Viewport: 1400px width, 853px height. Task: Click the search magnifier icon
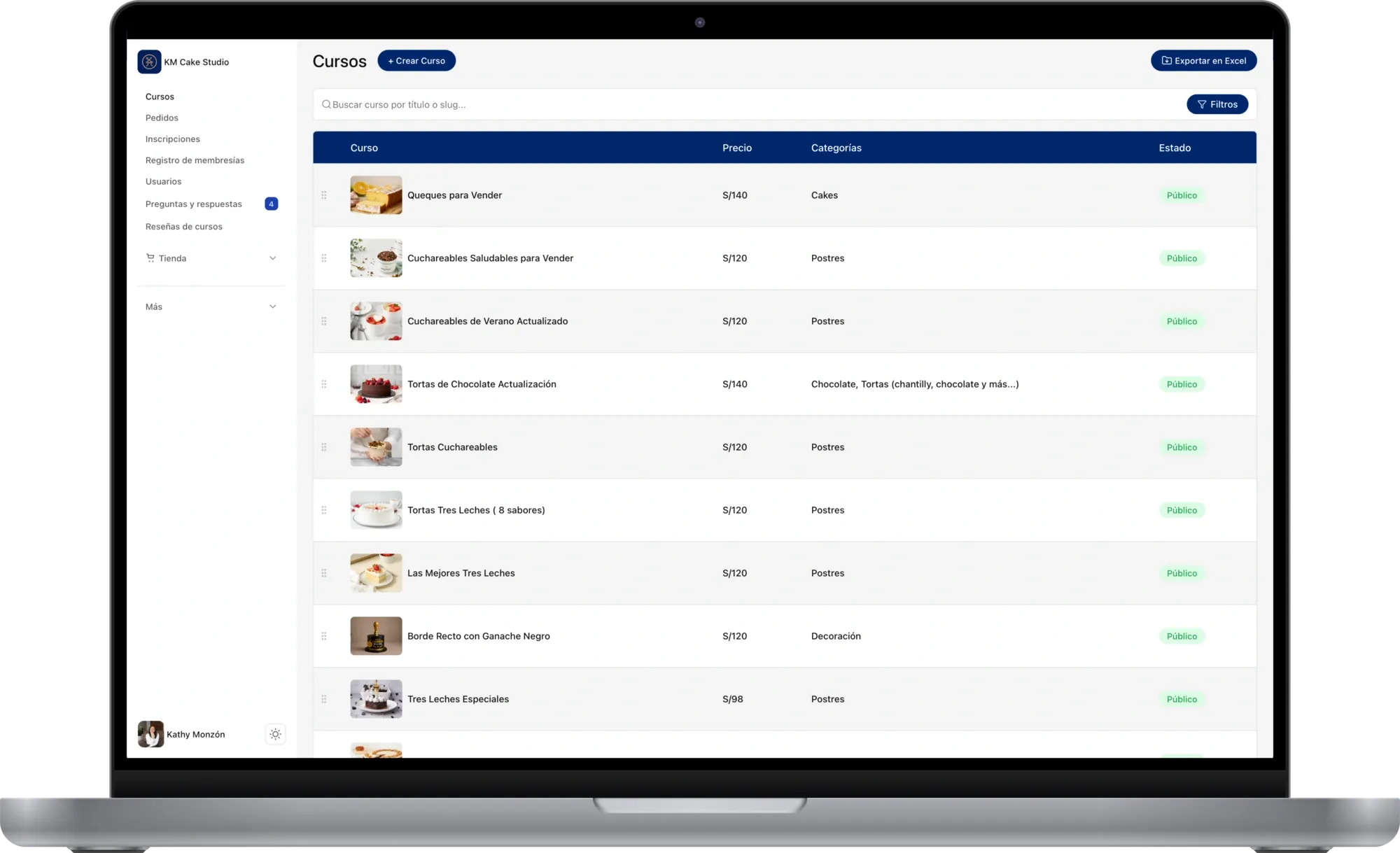click(x=326, y=104)
